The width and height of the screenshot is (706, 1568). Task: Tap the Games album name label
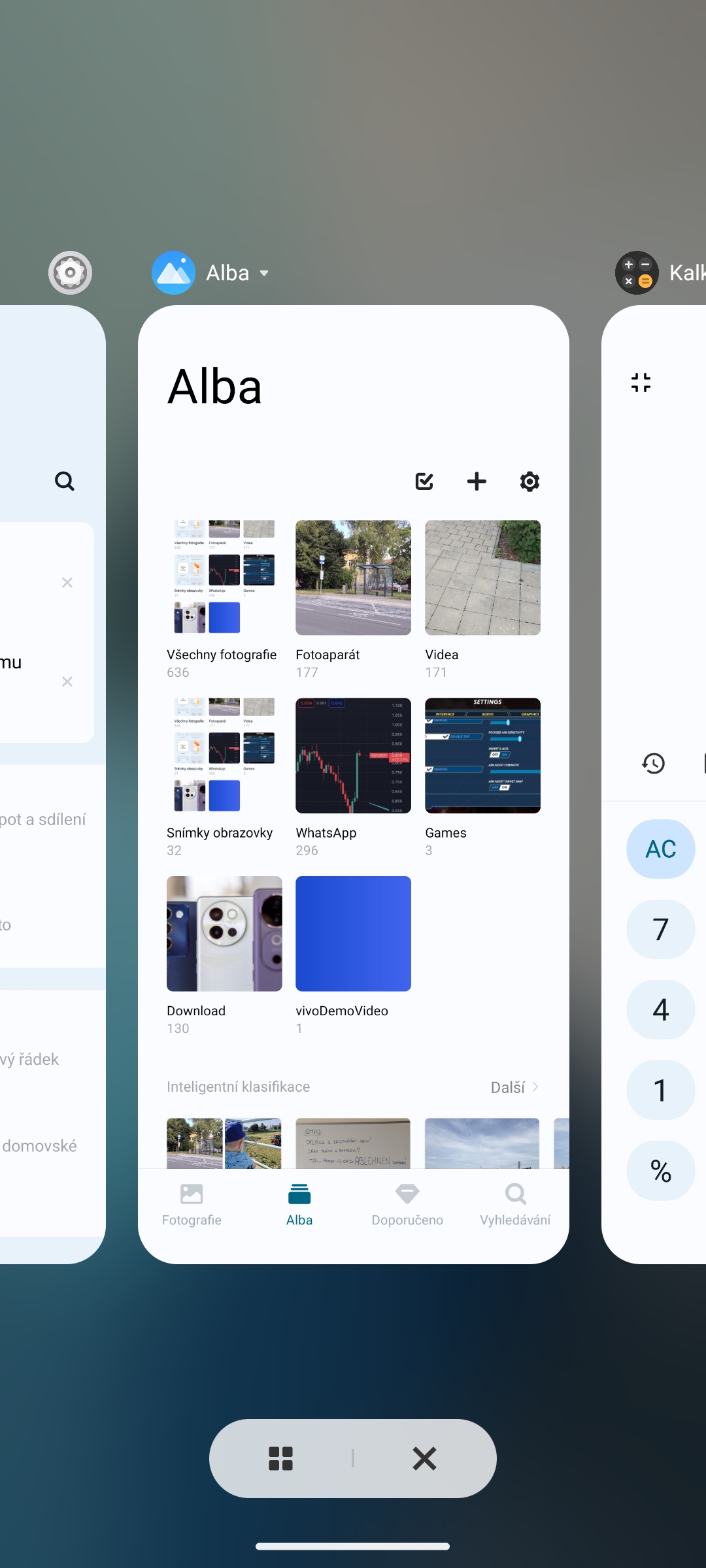pyautogui.click(x=446, y=832)
